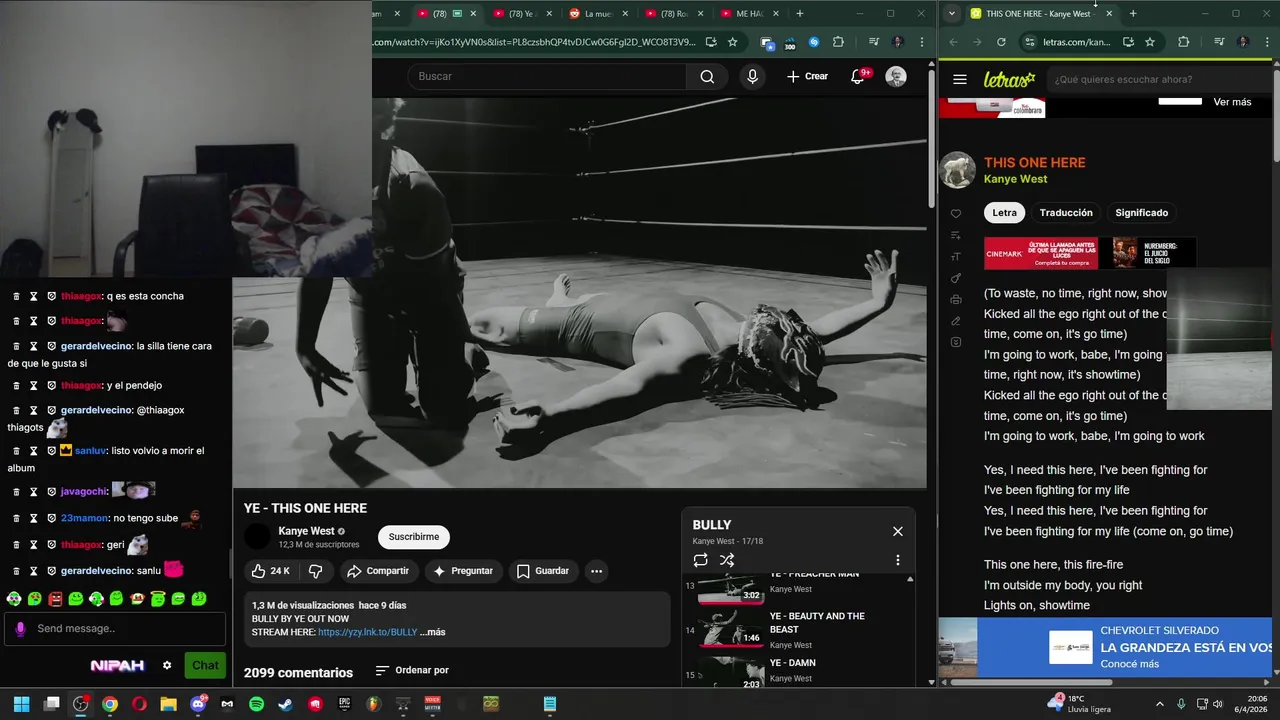This screenshot has height=720, width=1280.
Task: Open Epic Games Launcher from taskbar
Action: (344, 704)
